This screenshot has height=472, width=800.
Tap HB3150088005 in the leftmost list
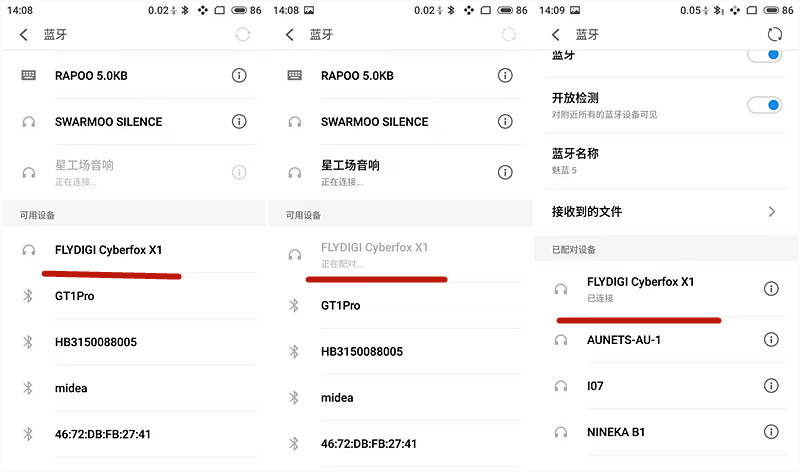(x=134, y=342)
